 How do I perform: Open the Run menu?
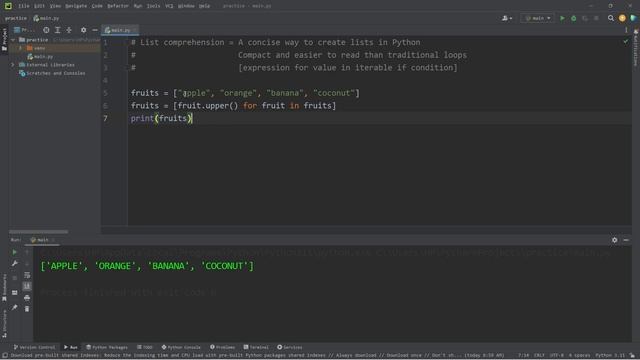coord(138,6)
